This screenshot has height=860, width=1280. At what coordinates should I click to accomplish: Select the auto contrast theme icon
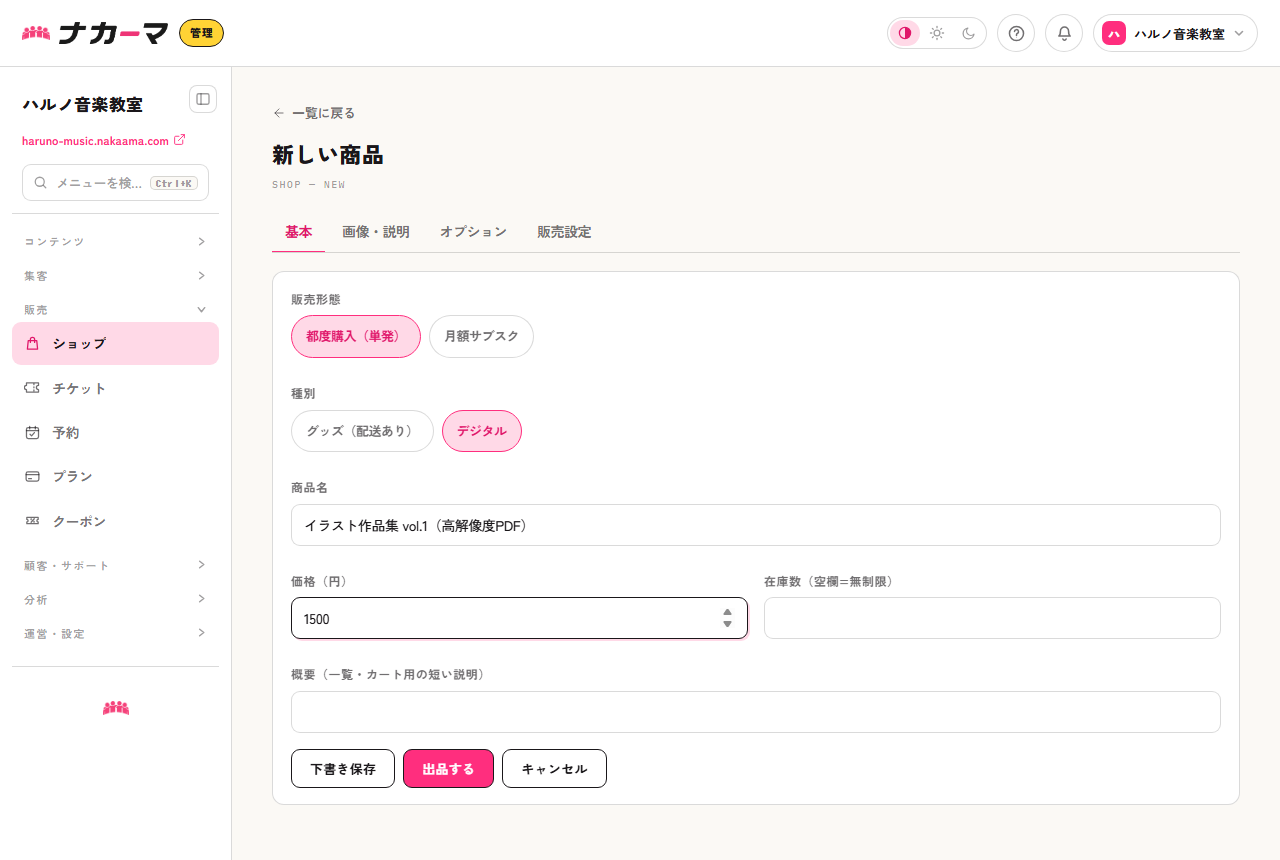[905, 33]
